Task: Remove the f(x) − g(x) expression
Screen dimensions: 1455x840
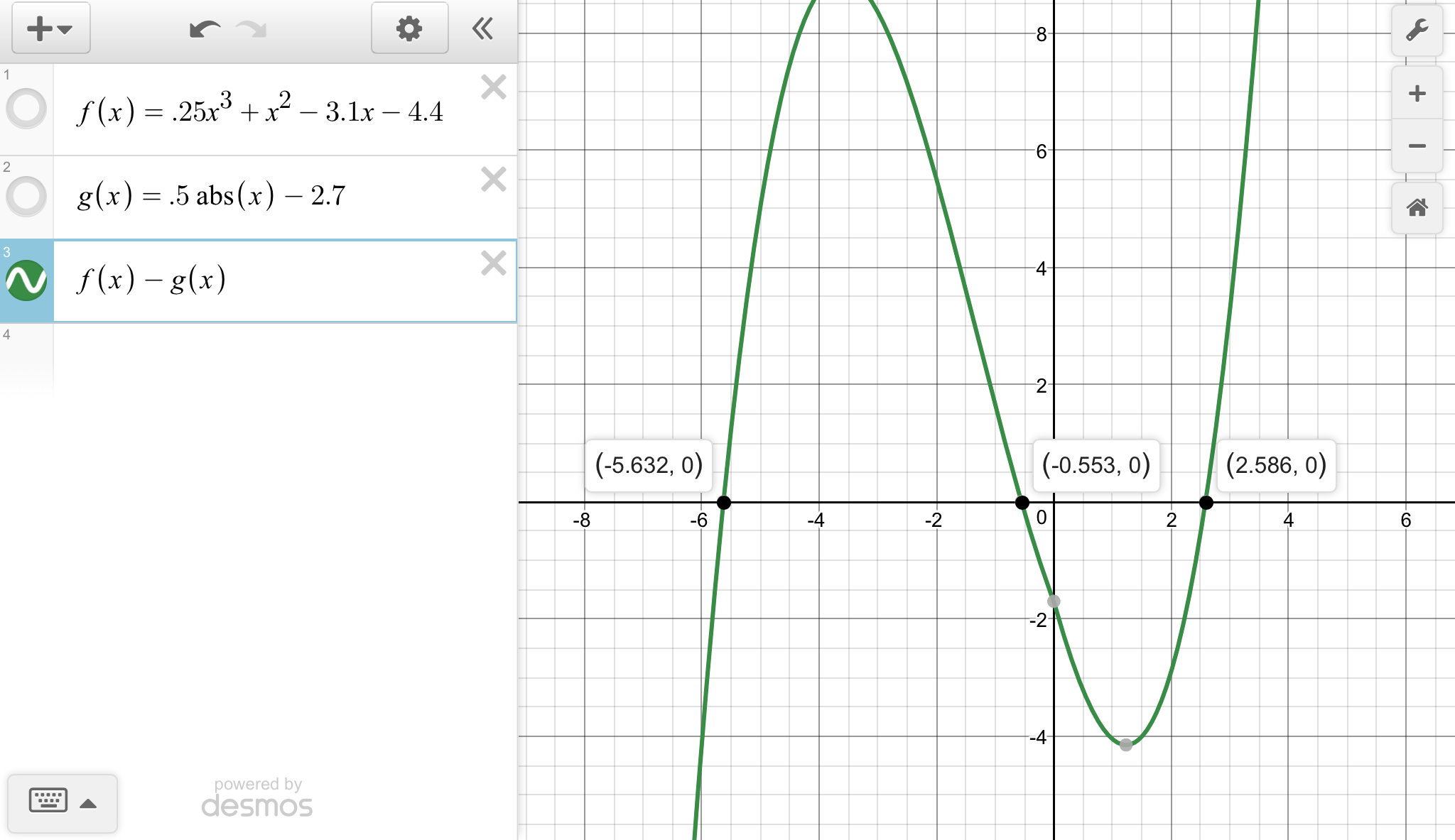Action: click(x=493, y=263)
